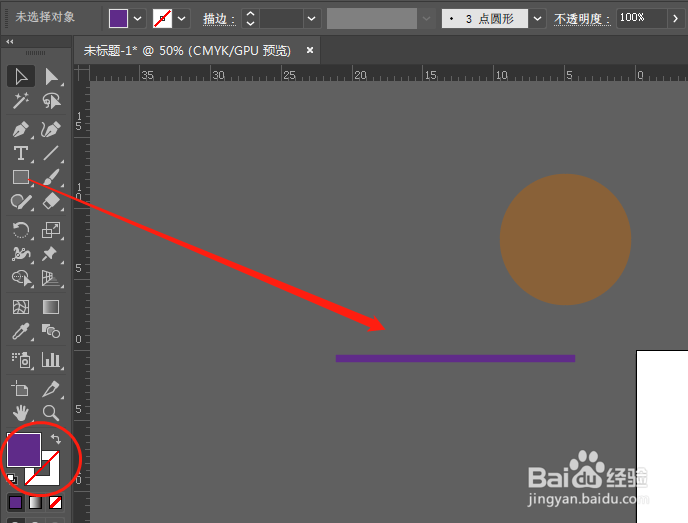Viewport: 688px width, 523px height.
Task: Select the Eraser tool
Action: click(x=51, y=201)
